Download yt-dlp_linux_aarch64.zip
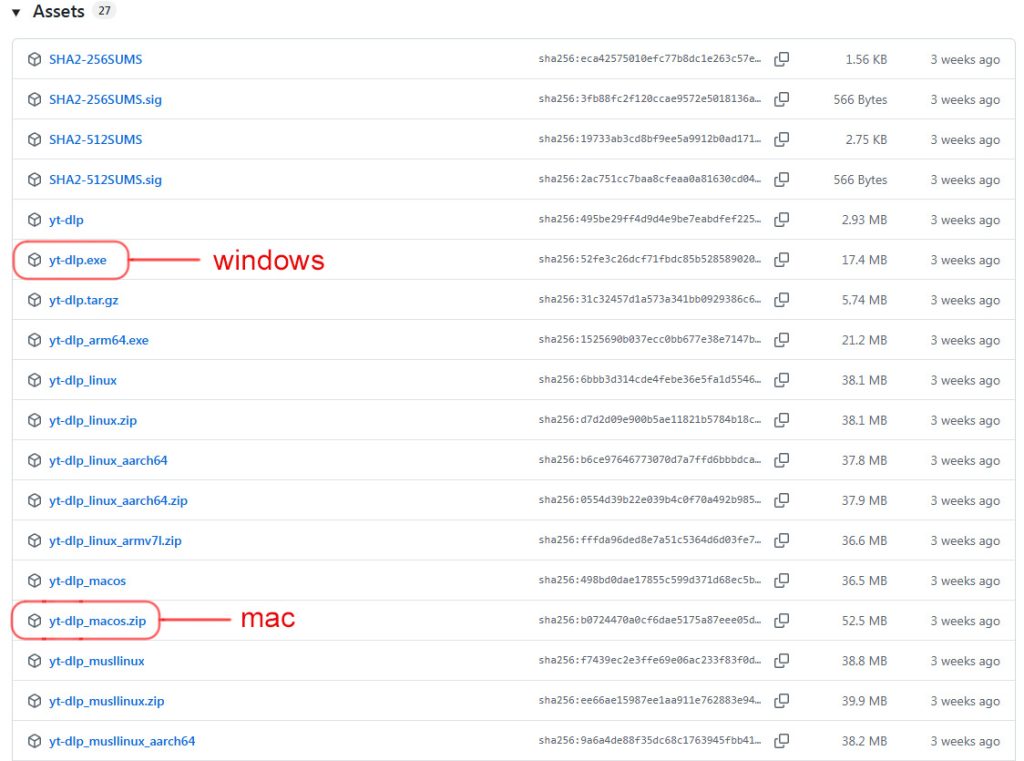 point(118,500)
